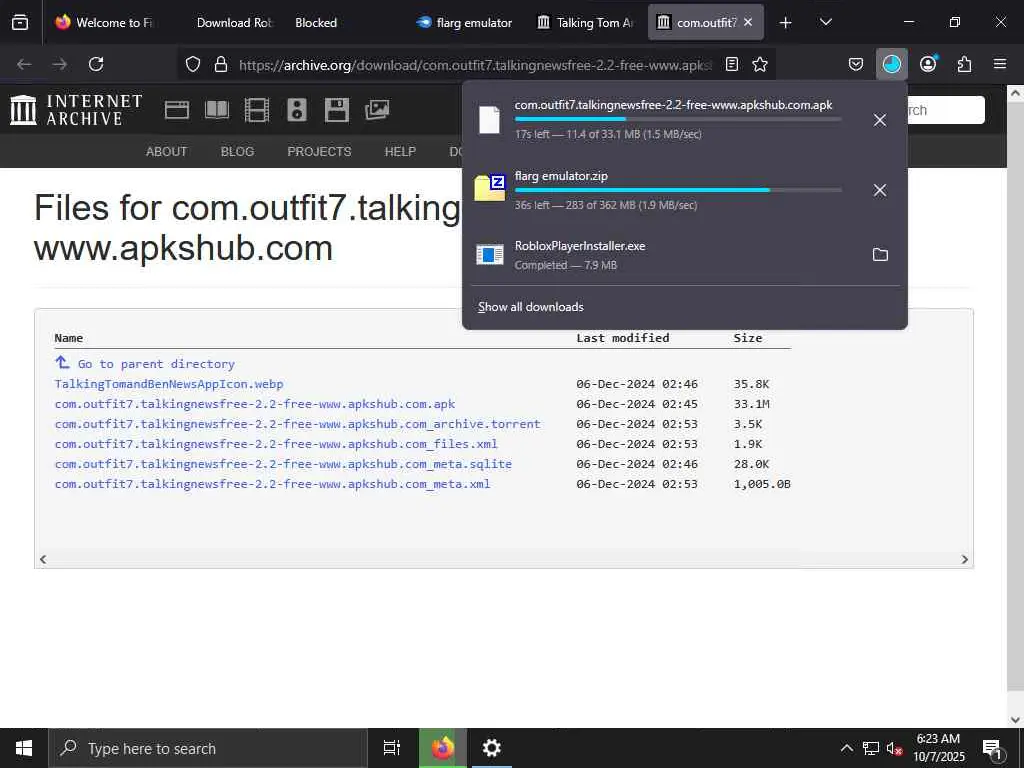Switch to Talking Tom archive tab
1024x768 pixels.
pyautogui.click(x=586, y=22)
